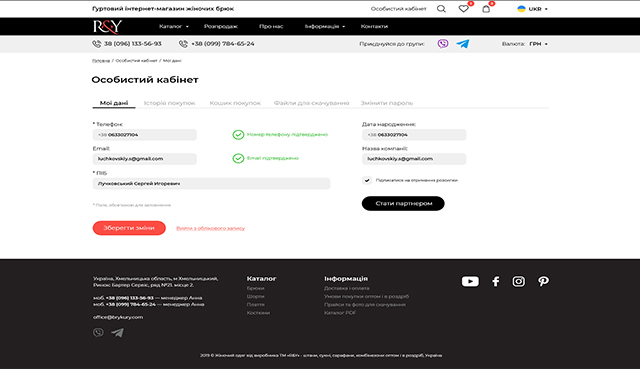640x369 pixels.
Task: Expand the Каталог menu dropdown
Action: pyautogui.click(x=174, y=26)
